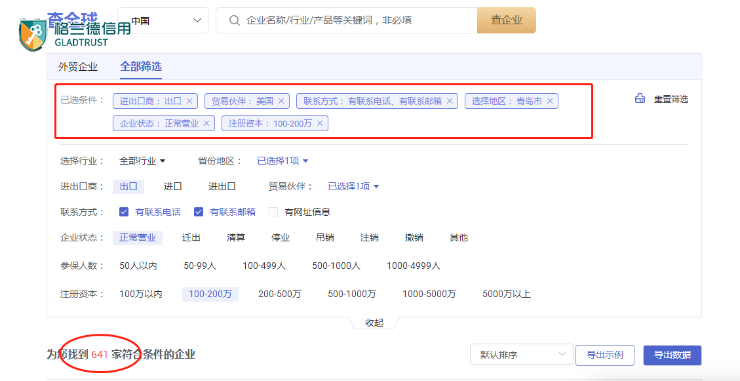Image resolution: width=740 pixels, height=381 pixels.
Task: Click the search magnifier icon
Action: coord(234,20)
